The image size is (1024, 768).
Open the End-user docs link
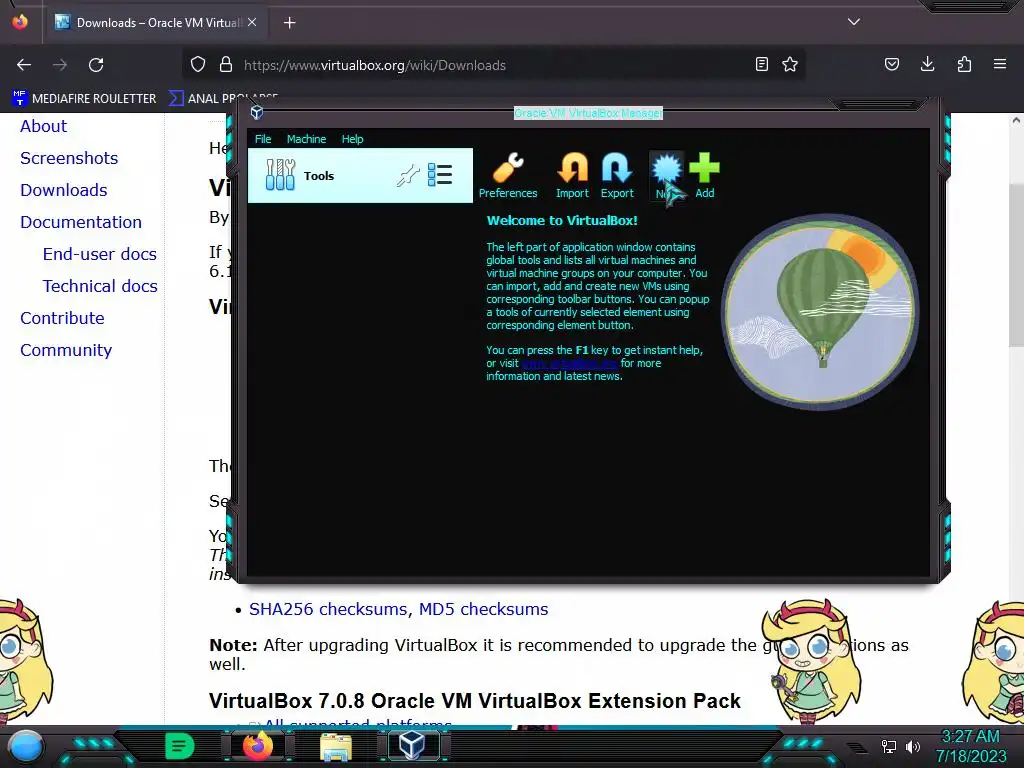pyautogui.click(x=99, y=254)
